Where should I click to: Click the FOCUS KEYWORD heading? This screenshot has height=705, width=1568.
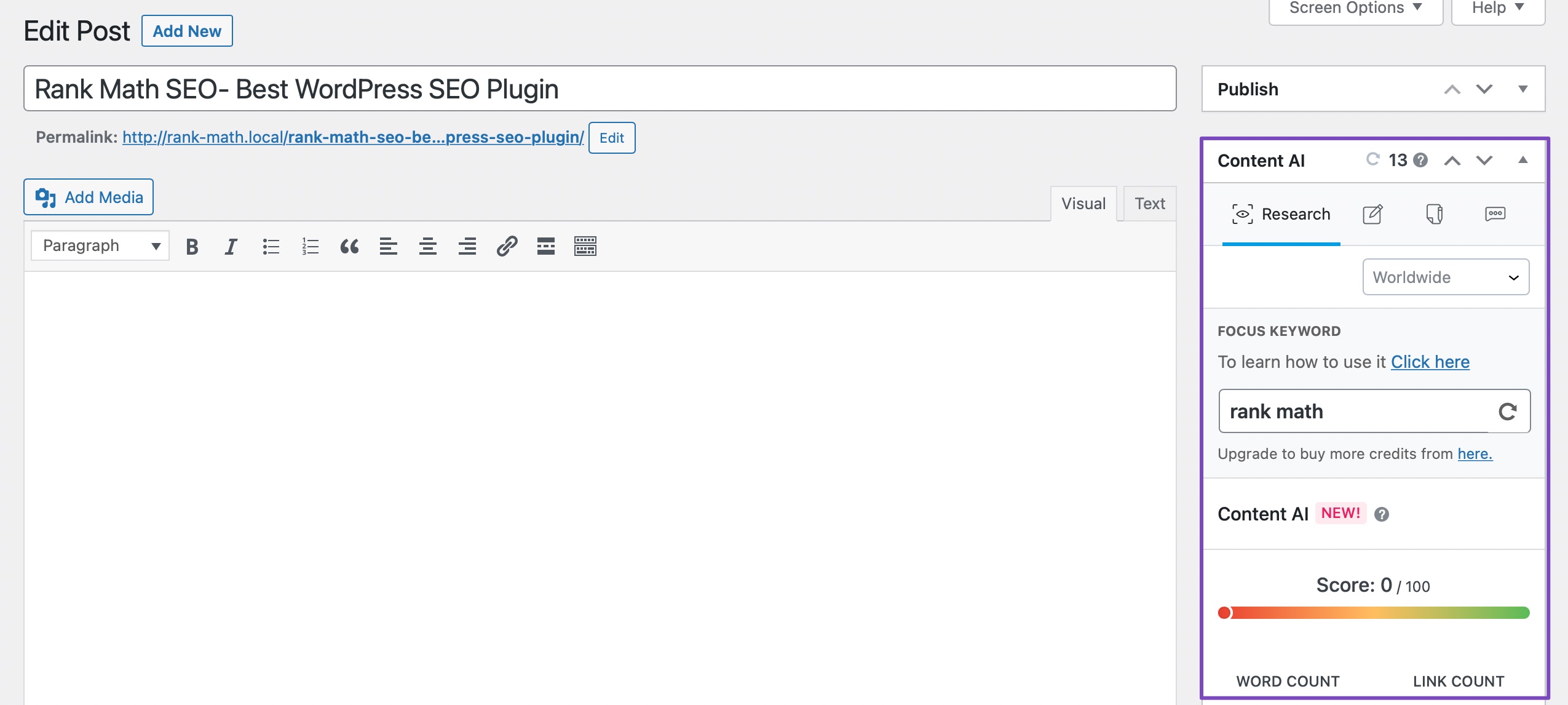[x=1279, y=331]
